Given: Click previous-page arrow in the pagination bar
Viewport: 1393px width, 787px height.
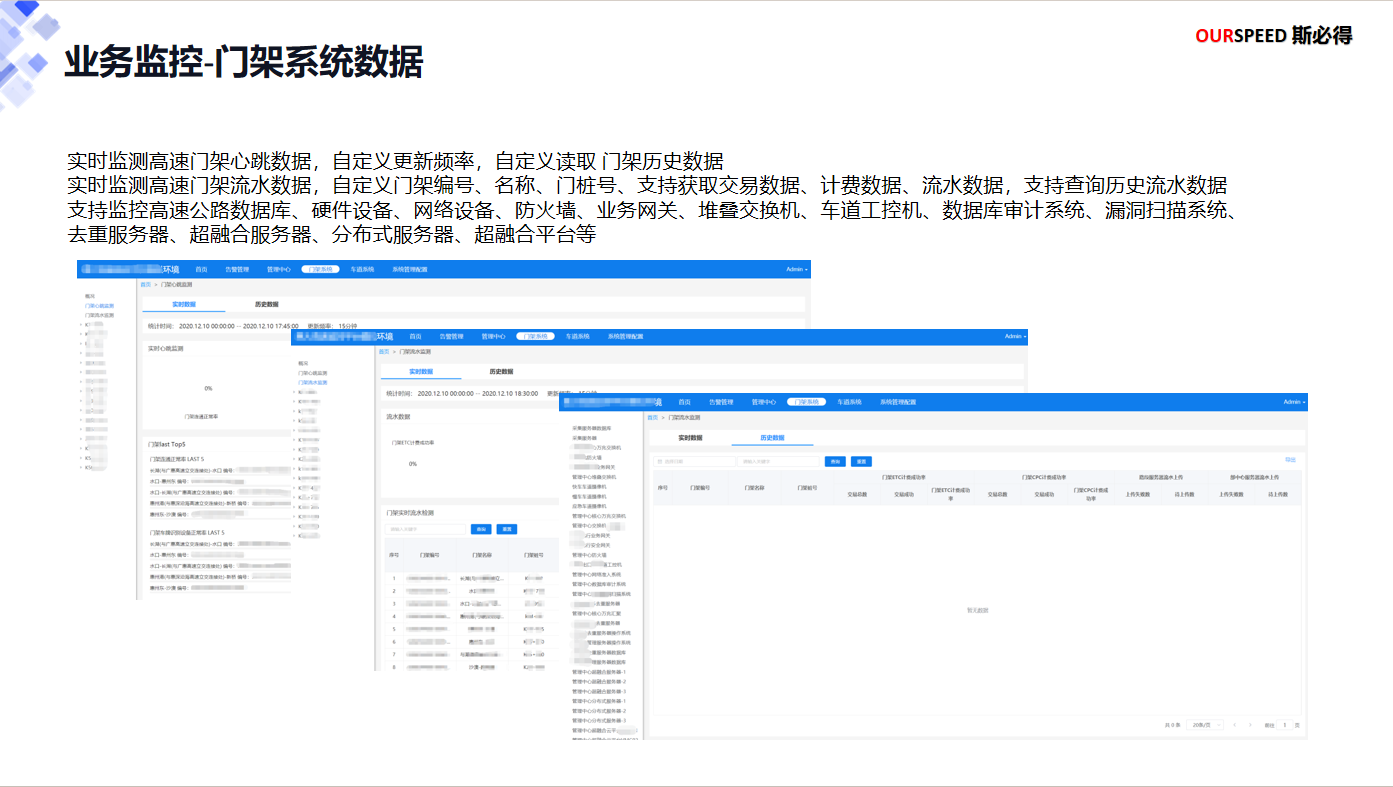Looking at the screenshot, I should tap(1234, 724).
